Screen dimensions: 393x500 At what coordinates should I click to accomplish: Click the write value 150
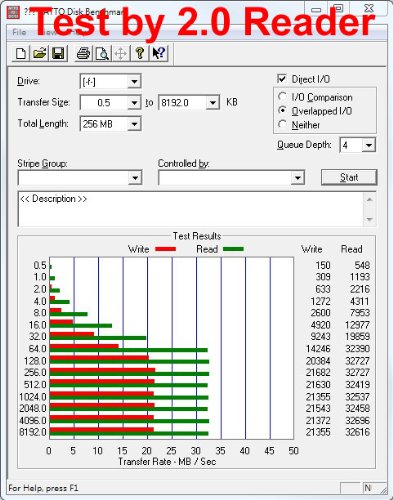(323, 265)
